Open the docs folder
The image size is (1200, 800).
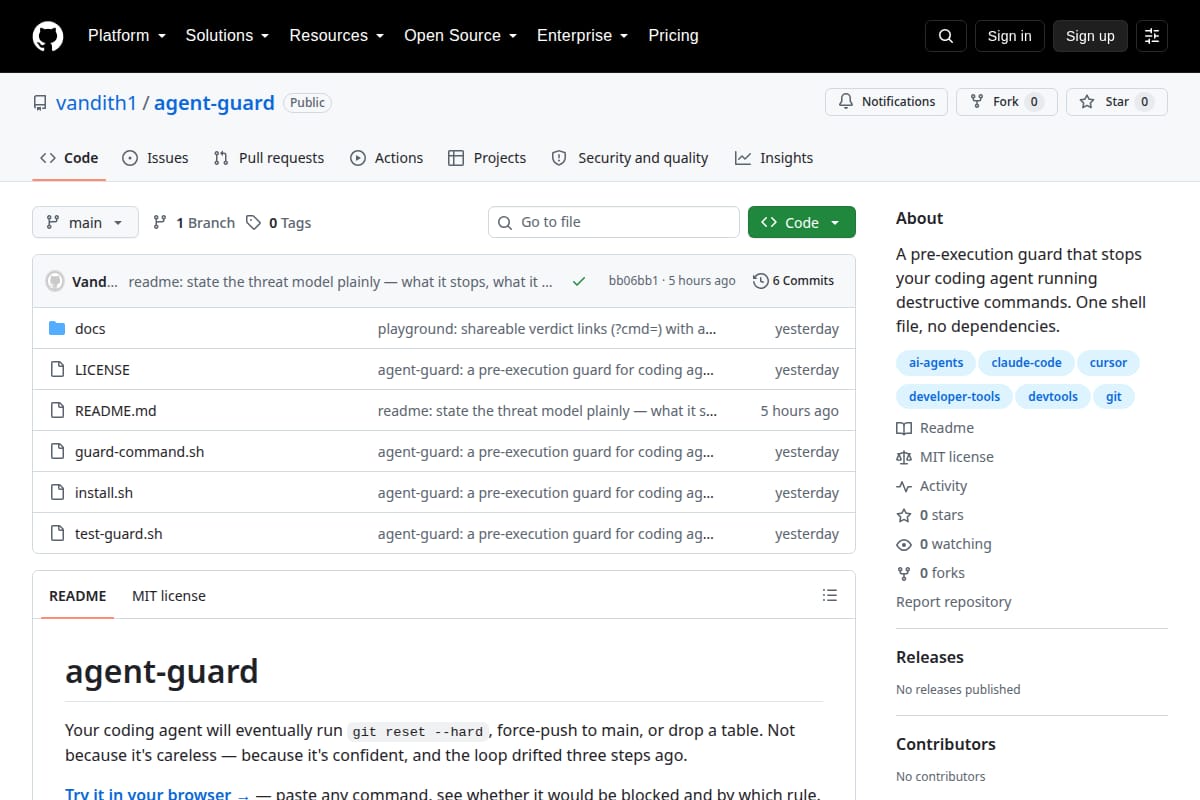coord(90,329)
